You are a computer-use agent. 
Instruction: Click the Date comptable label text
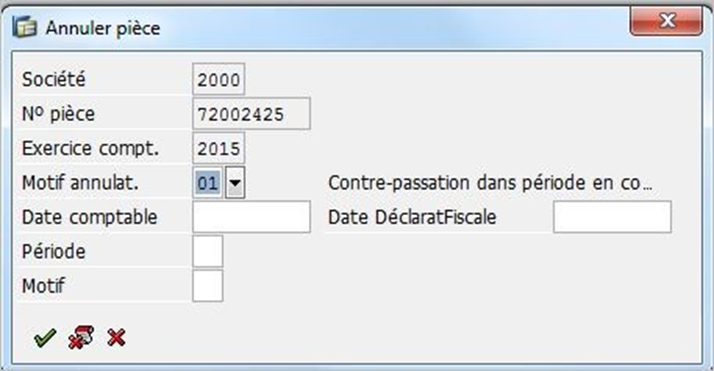coord(89,217)
